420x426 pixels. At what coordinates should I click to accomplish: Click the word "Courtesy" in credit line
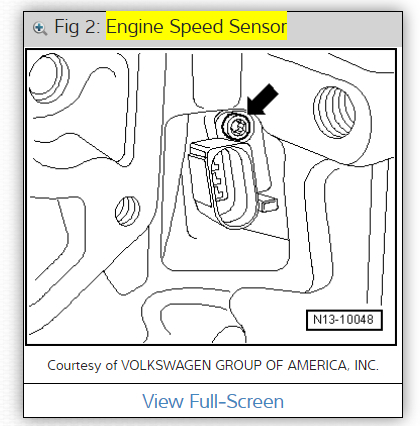74,366
